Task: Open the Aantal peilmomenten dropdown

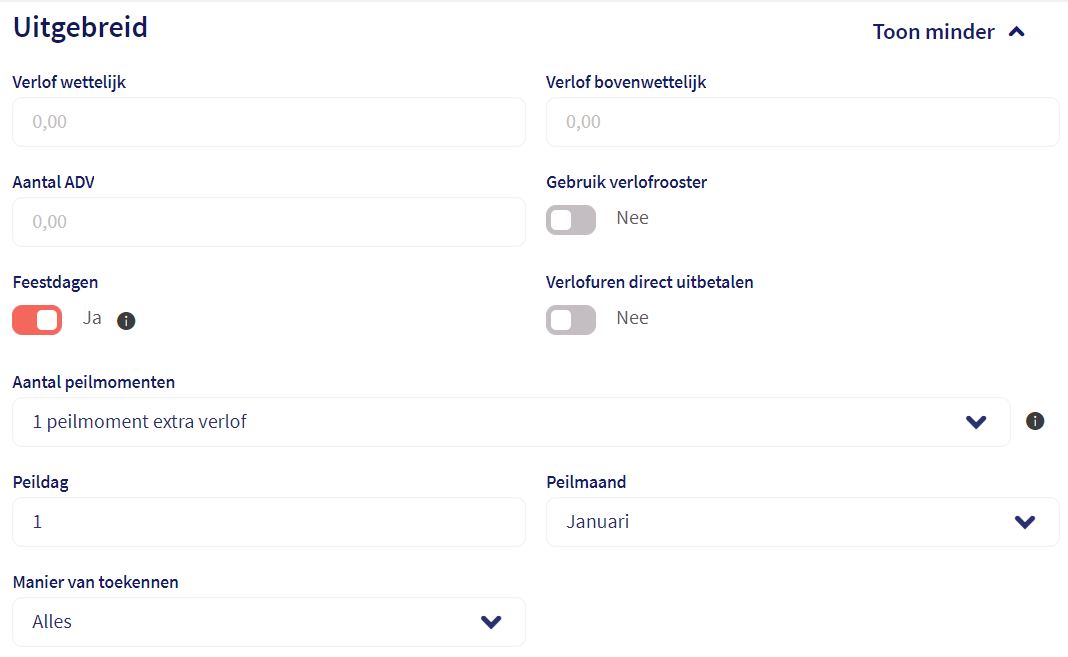Action: point(510,422)
